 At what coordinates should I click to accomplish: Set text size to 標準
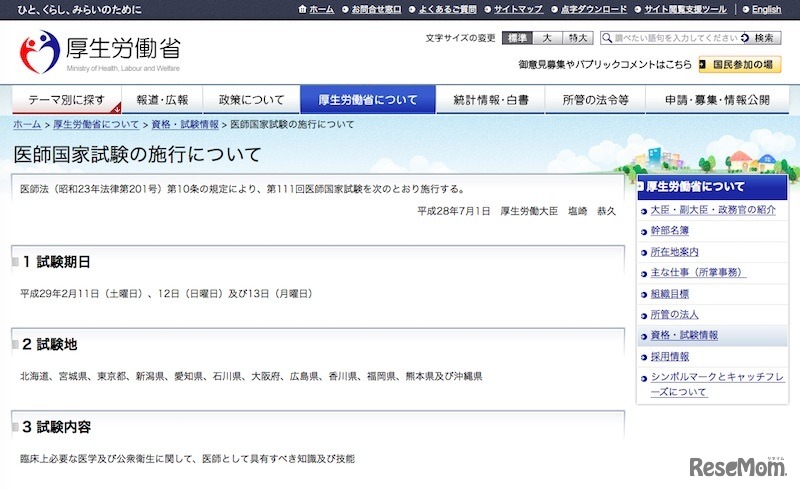517,38
